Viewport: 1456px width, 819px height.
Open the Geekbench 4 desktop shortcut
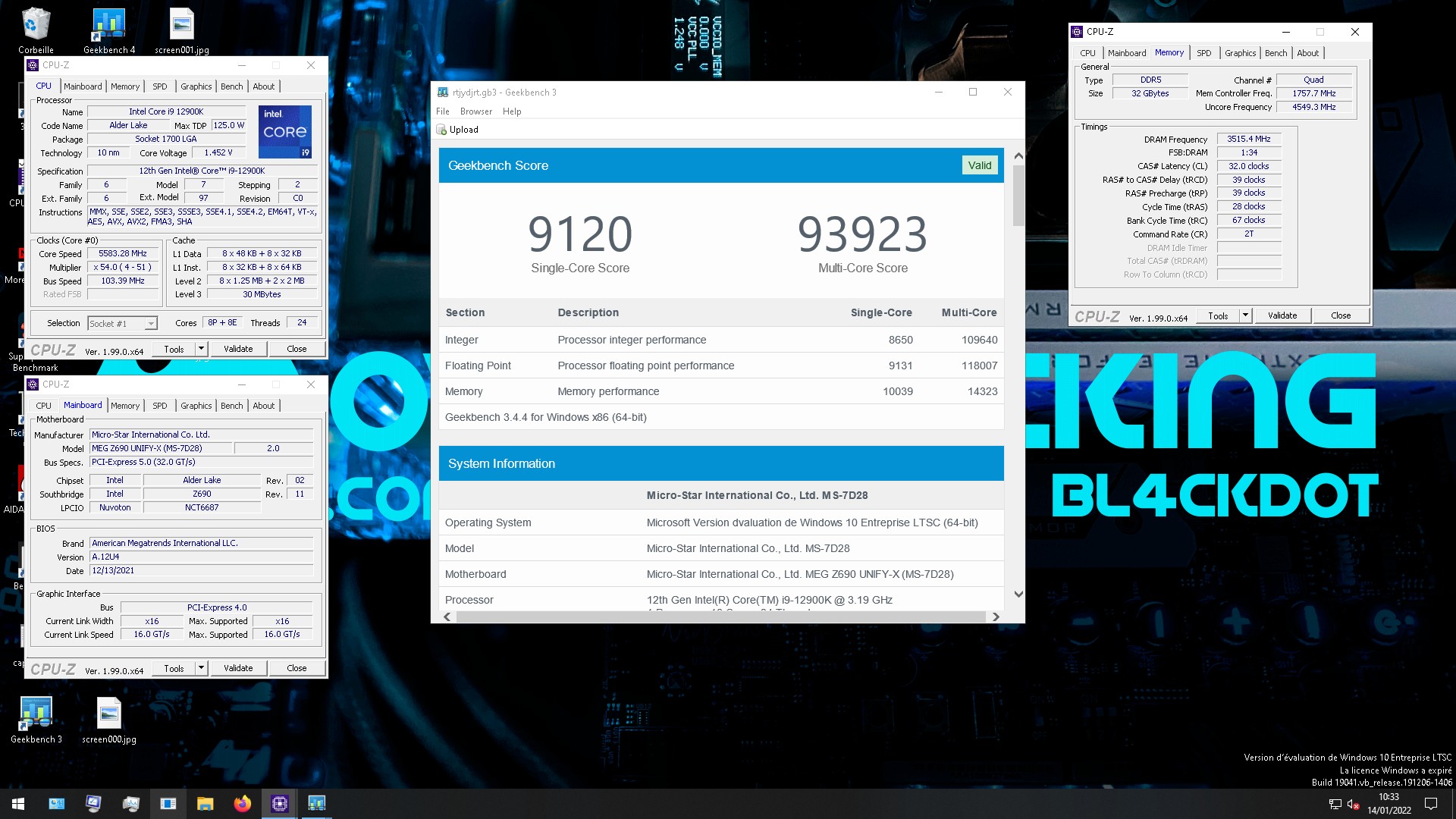109,30
